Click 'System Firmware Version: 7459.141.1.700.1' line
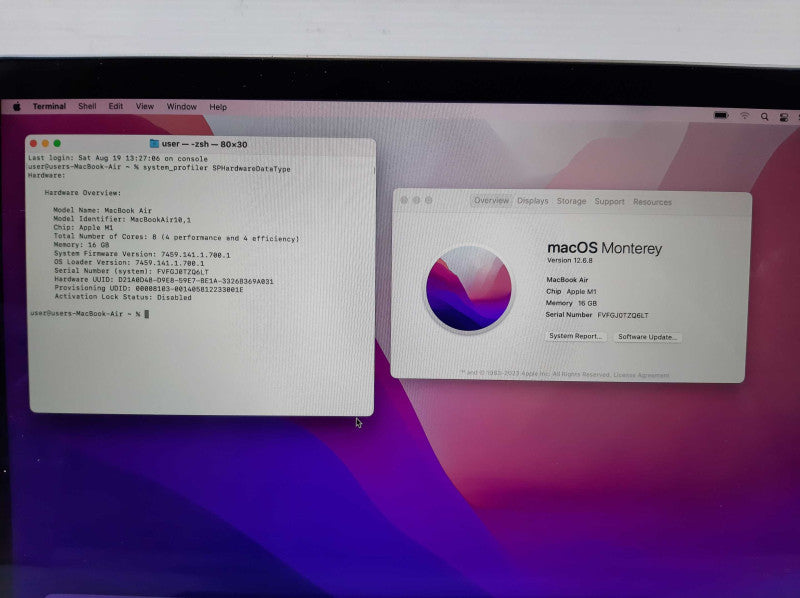This screenshot has width=800, height=598. pyautogui.click(x=142, y=254)
